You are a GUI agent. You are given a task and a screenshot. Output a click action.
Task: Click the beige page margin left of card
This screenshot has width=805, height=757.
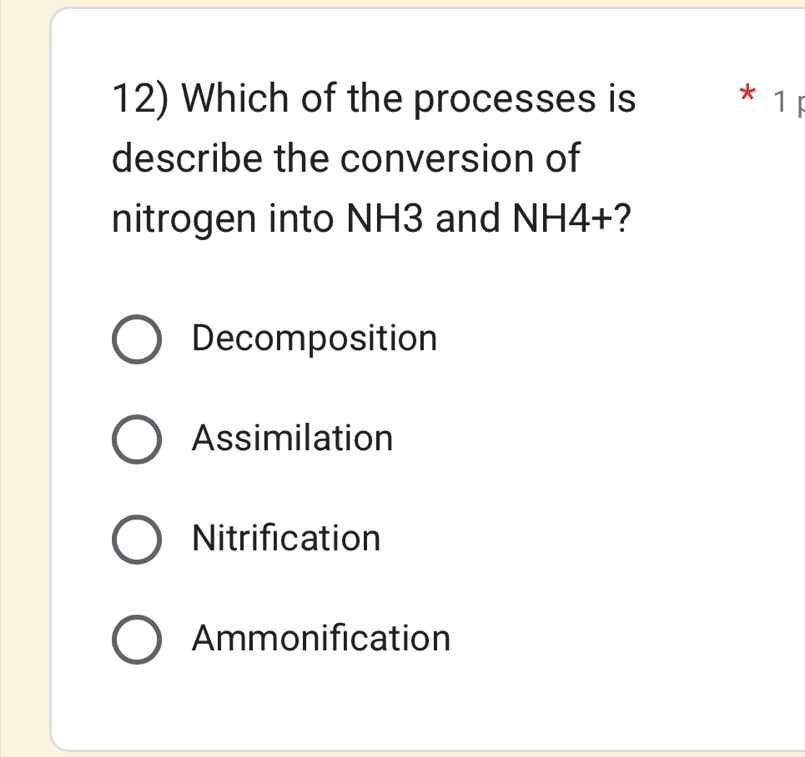(24, 400)
